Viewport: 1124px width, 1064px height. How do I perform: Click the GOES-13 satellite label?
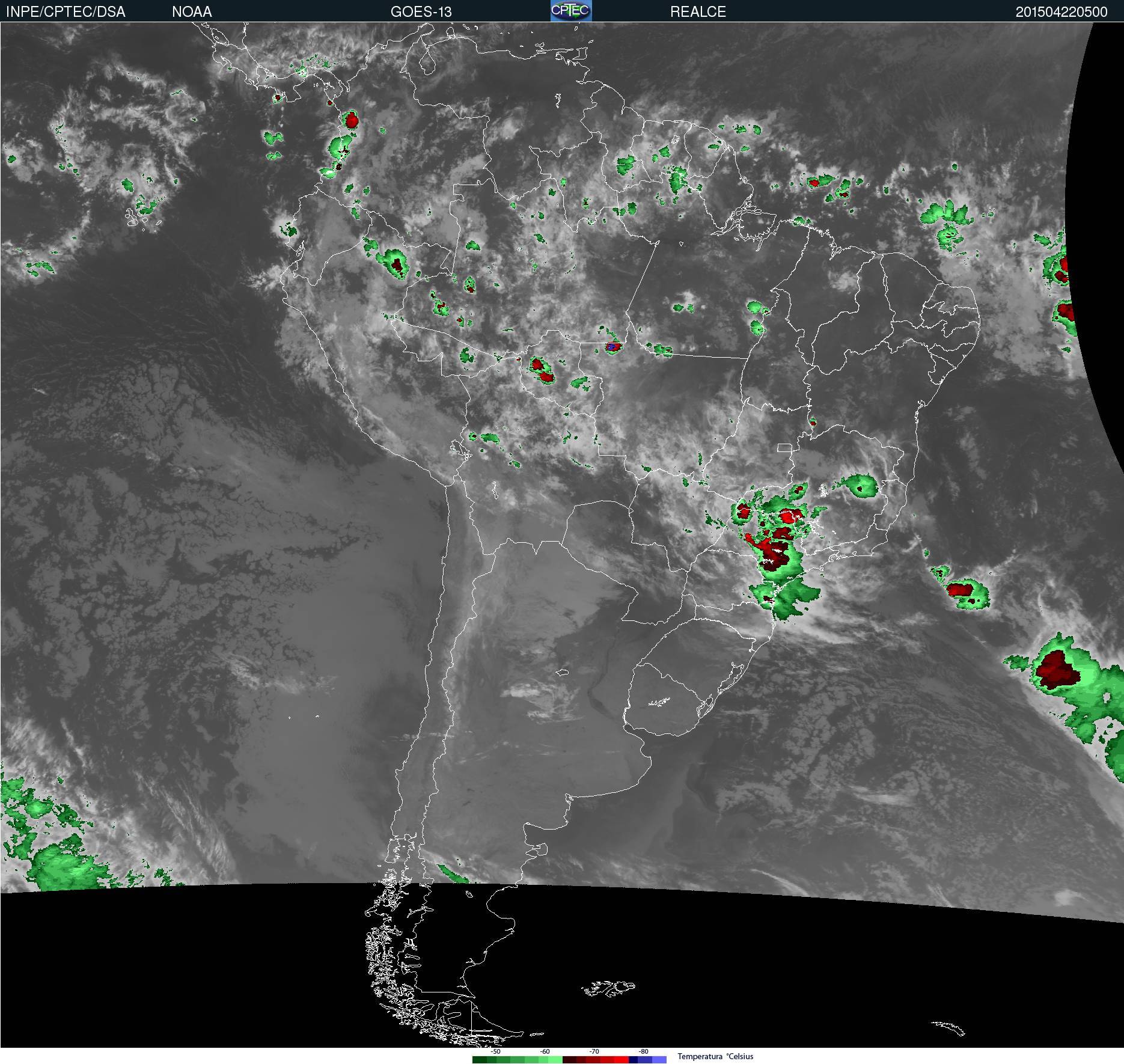(x=421, y=11)
